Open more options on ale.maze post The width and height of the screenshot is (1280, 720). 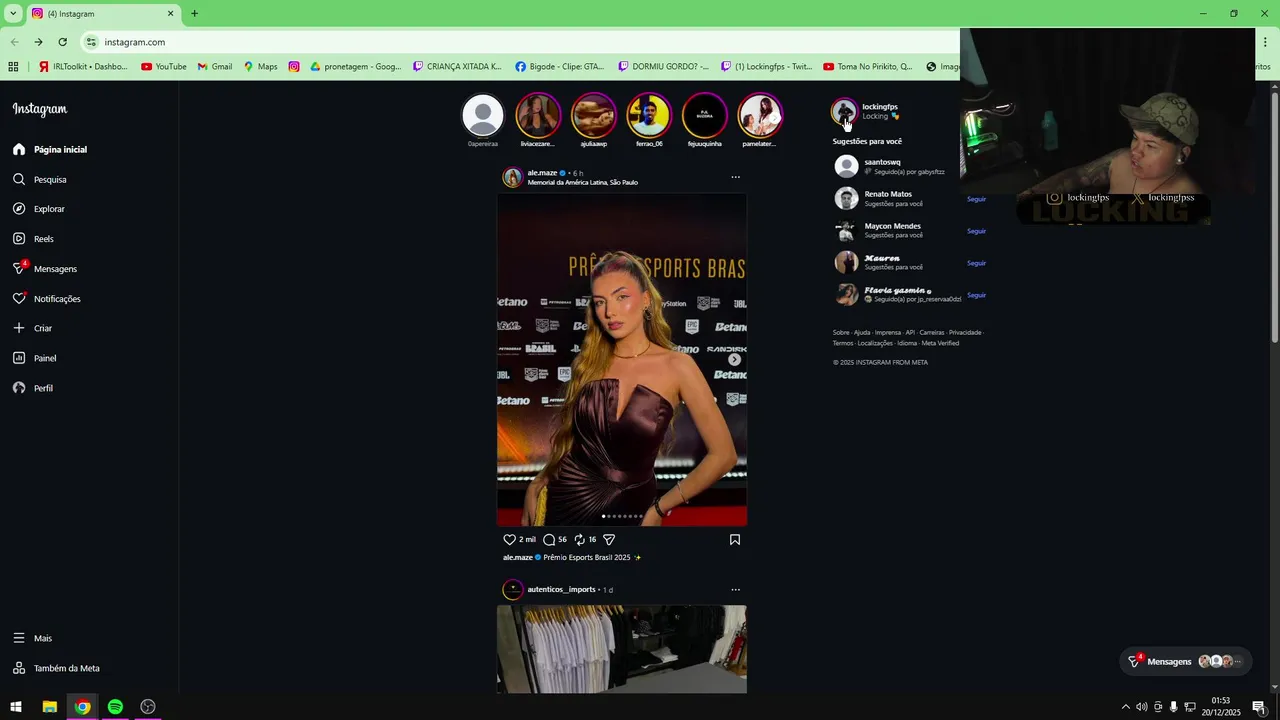tap(735, 177)
